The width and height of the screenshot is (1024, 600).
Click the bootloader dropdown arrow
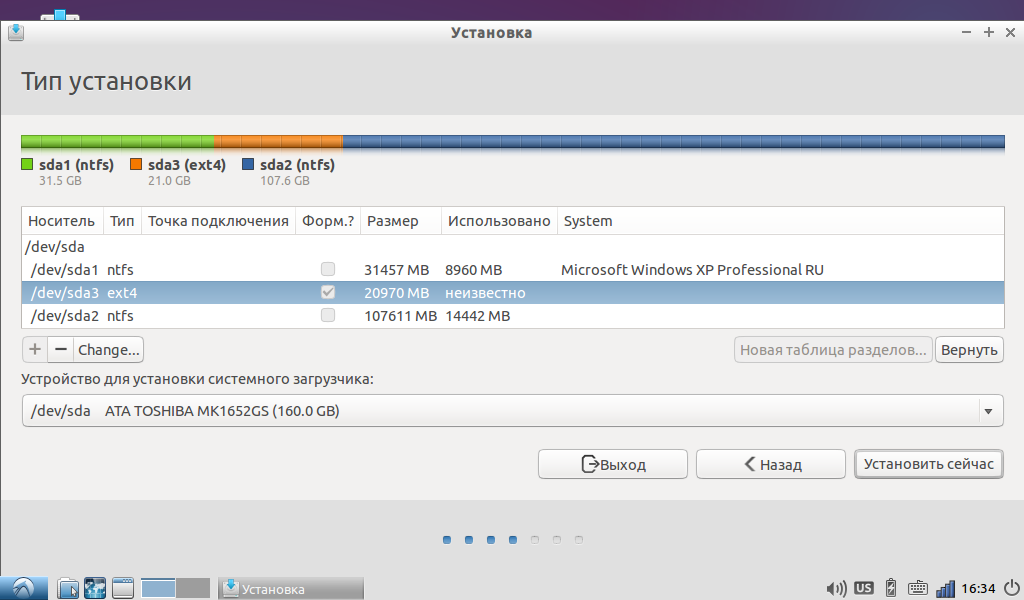[988, 411]
